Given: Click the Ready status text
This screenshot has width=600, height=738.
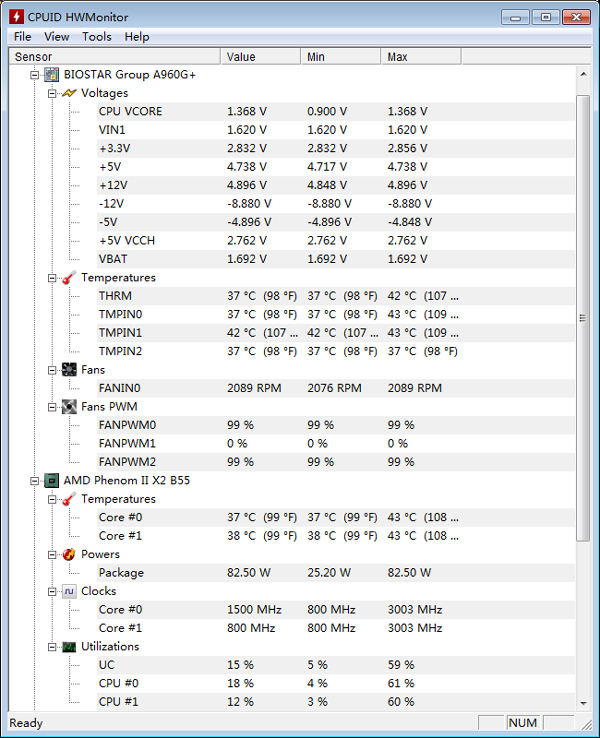Looking at the screenshot, I should pos(26,723).
